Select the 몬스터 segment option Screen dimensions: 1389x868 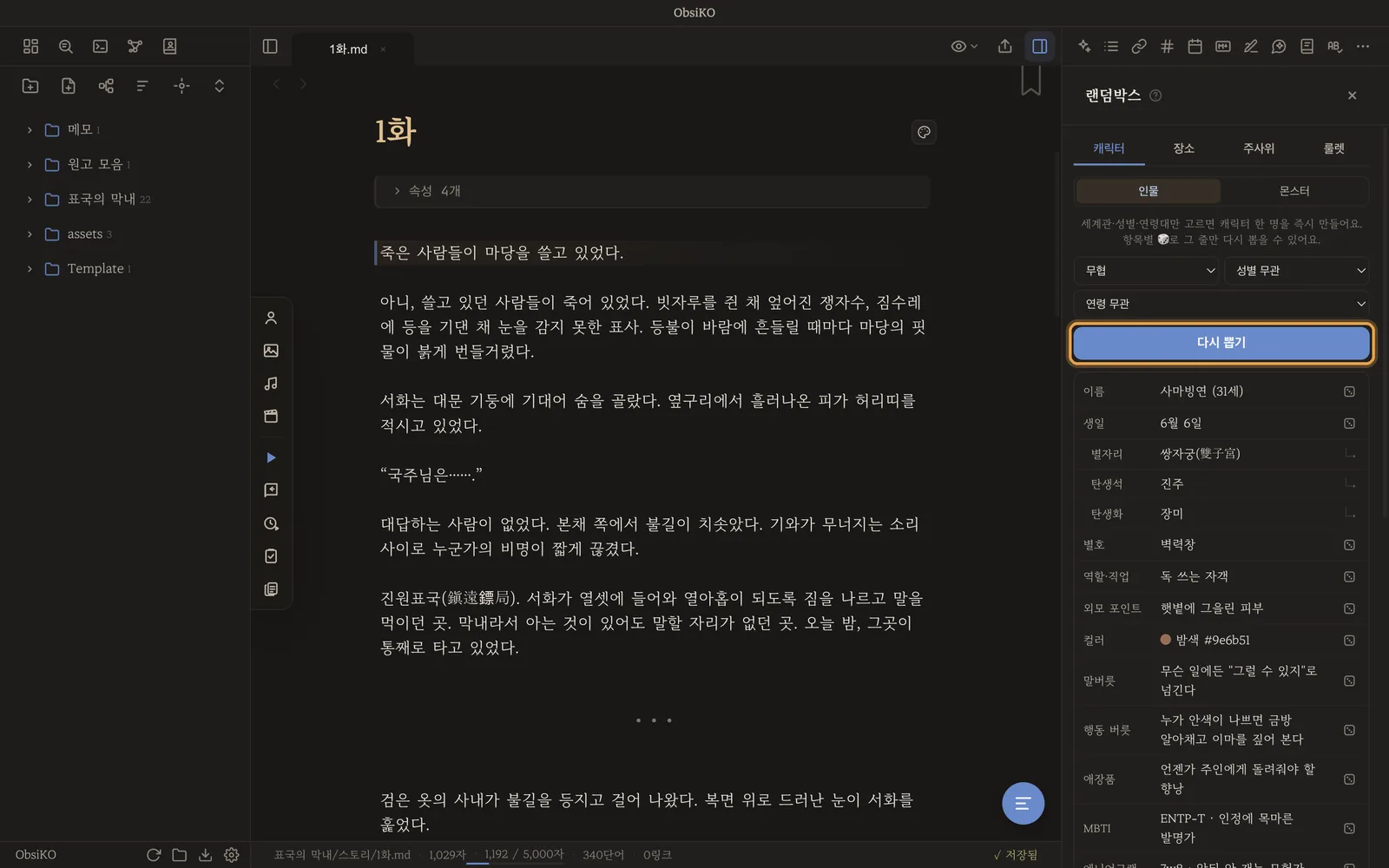pyautogui.click(x=1294, y=191)
